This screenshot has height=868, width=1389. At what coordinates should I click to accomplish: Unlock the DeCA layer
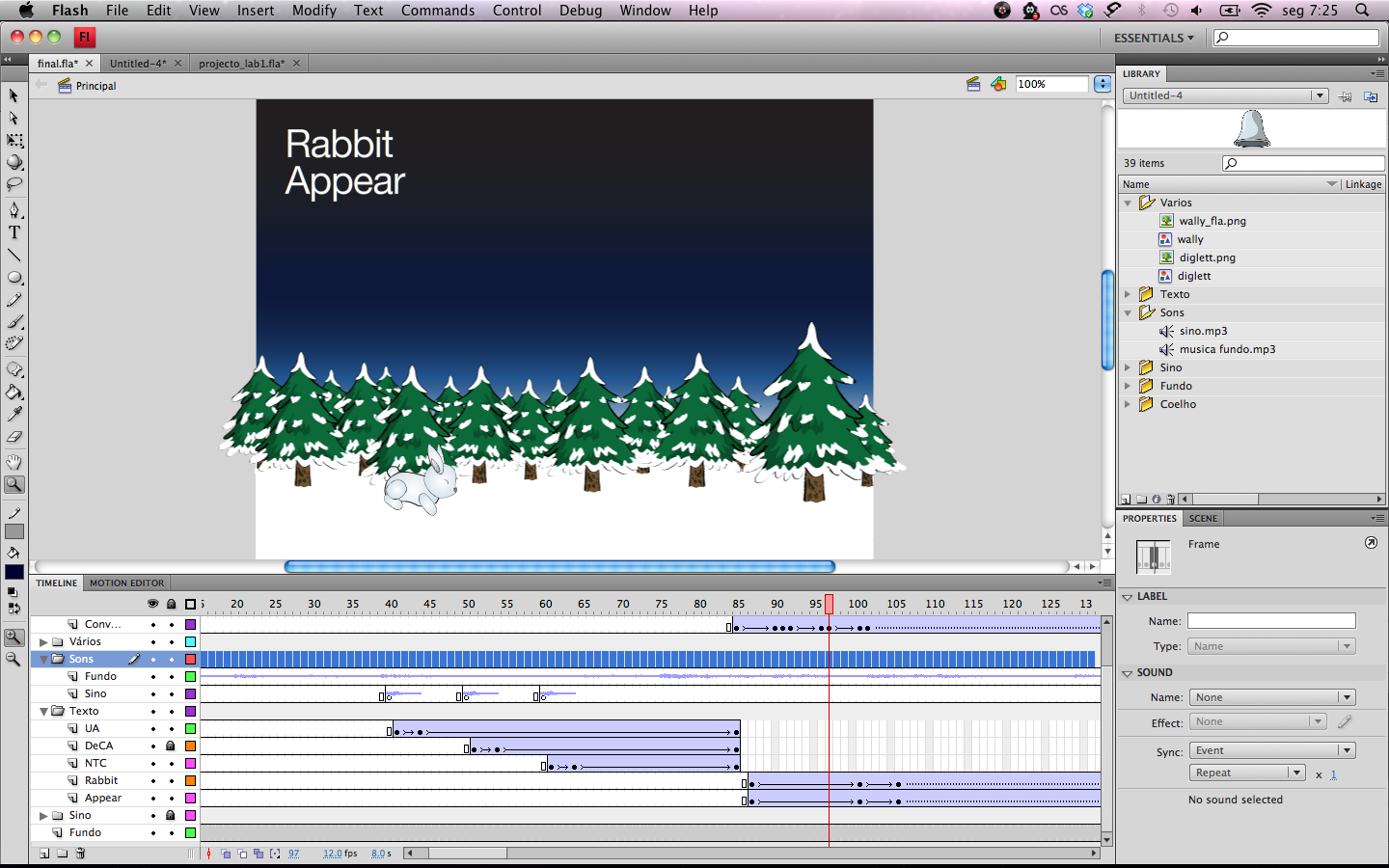[171, 746]
